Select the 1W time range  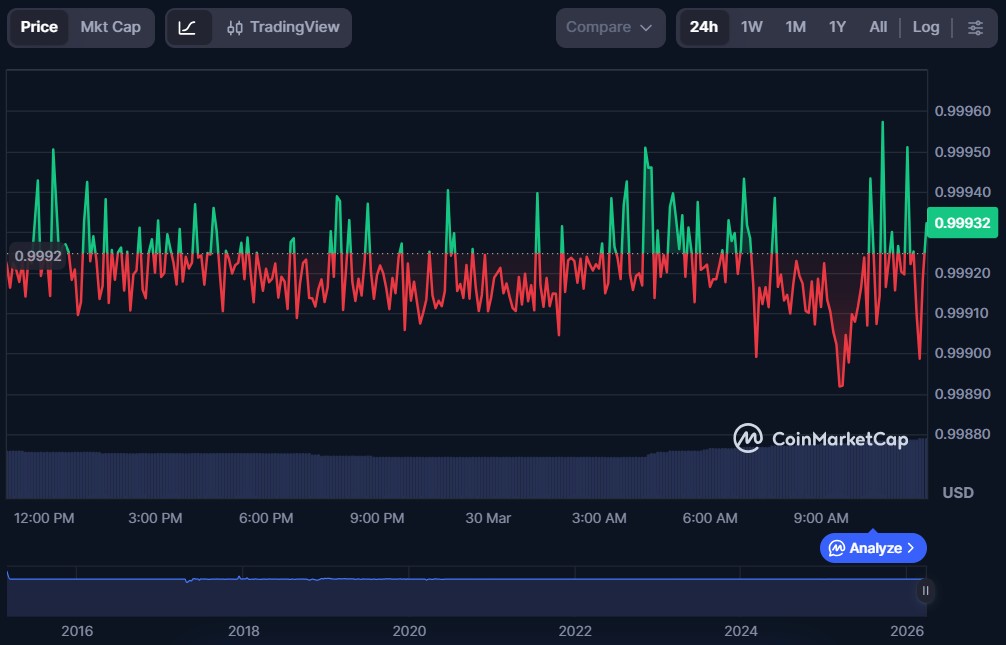pyautogui.click(x=751, y=27)
